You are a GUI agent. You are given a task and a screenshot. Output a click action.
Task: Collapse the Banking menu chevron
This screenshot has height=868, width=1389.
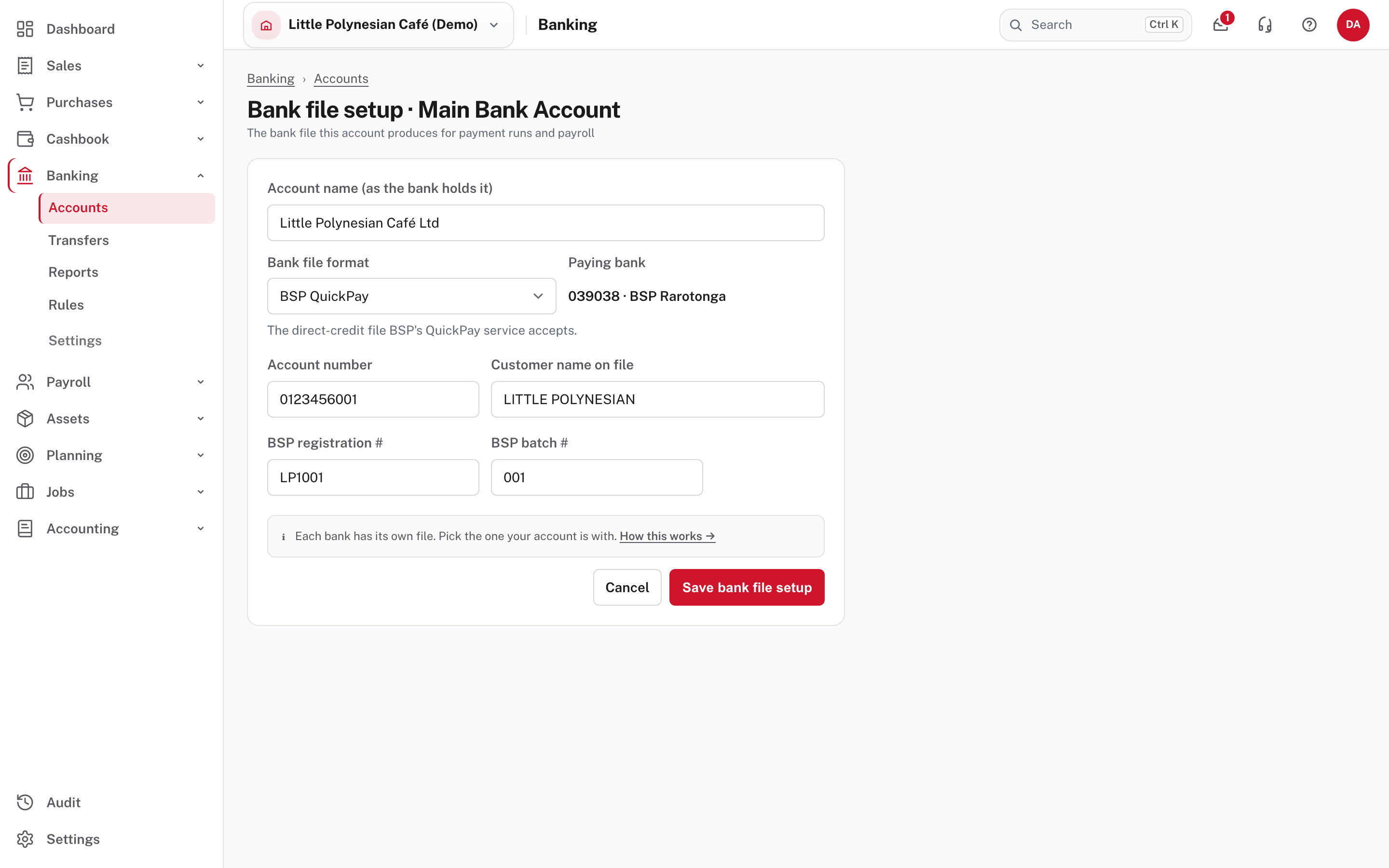click(x=201, y=176)
